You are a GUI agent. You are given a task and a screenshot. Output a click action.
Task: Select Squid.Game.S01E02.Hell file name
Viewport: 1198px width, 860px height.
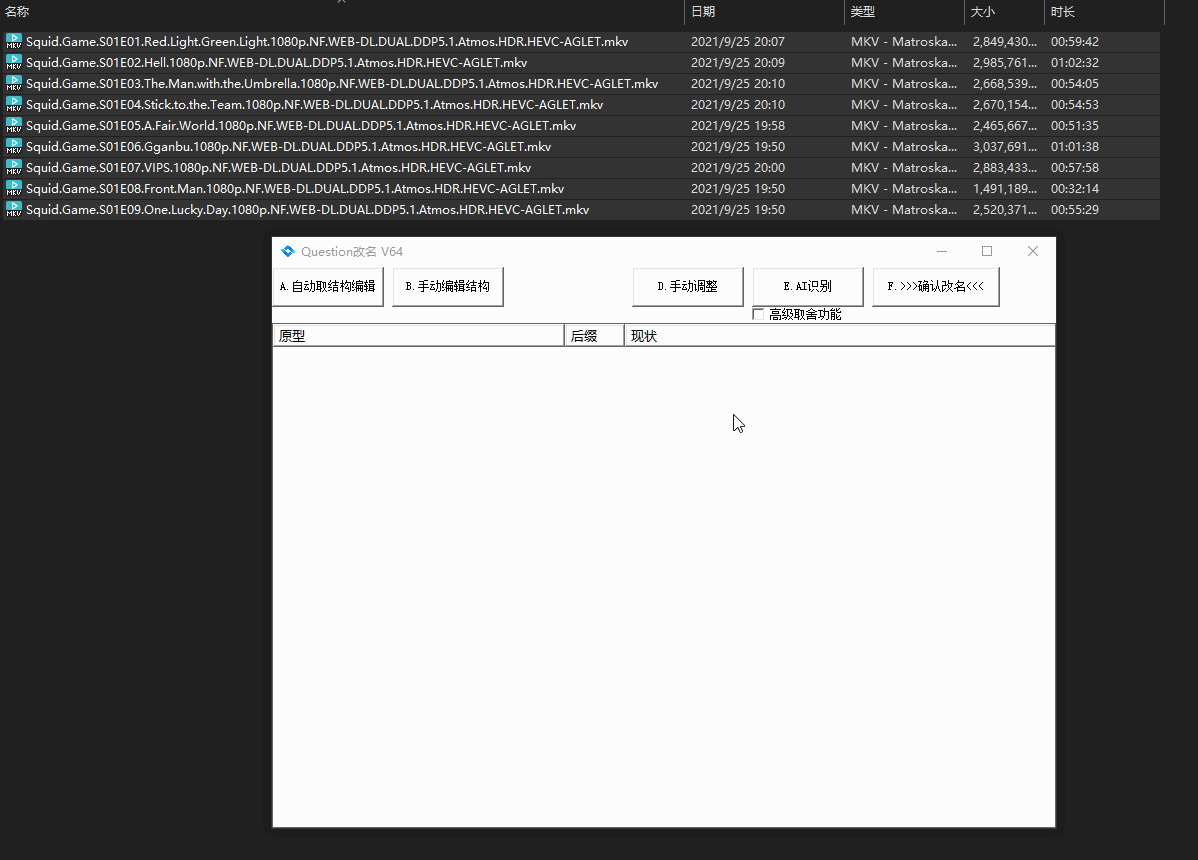tap(277, 63)
